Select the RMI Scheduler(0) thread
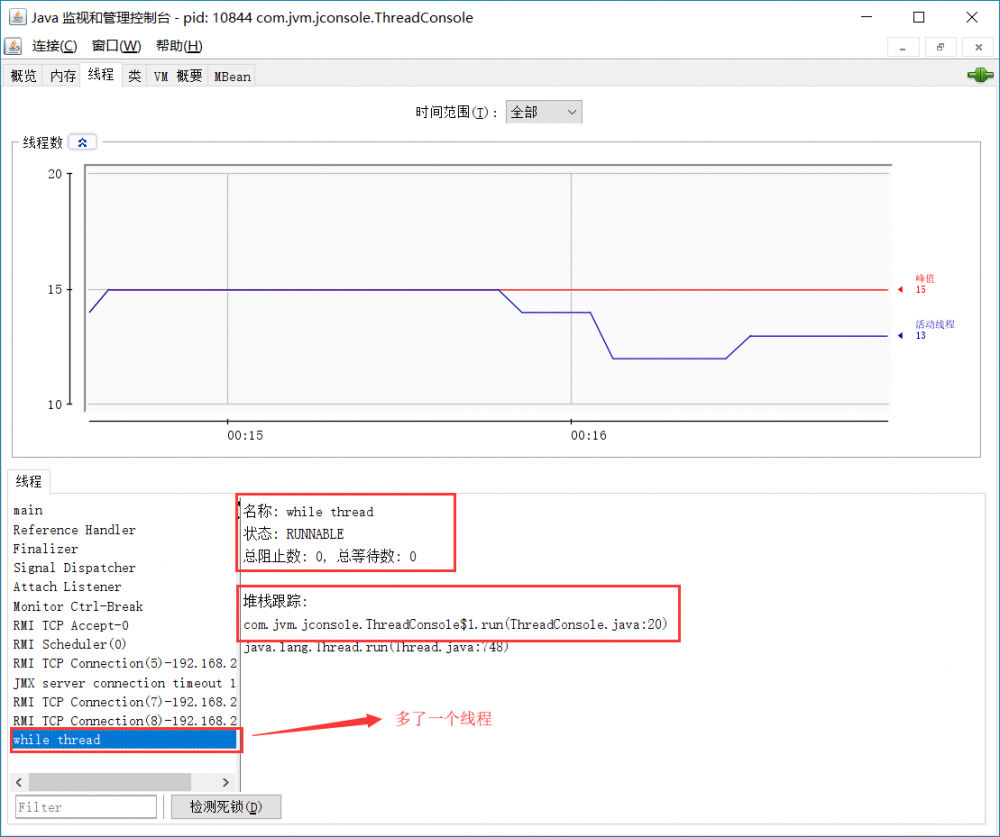 124,644
